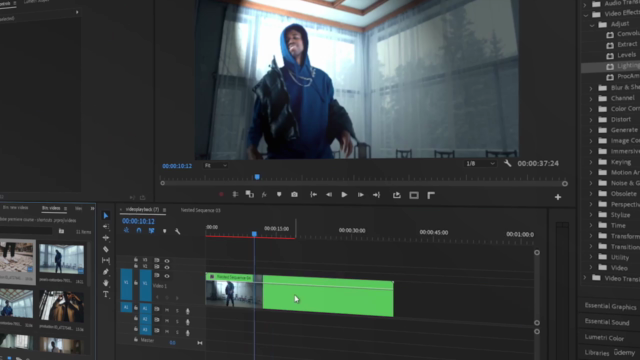This screenshot has width=640, height=360.
Task: Add marker in the program monitor
Action: pyautogui.click(x=279, y=195)
